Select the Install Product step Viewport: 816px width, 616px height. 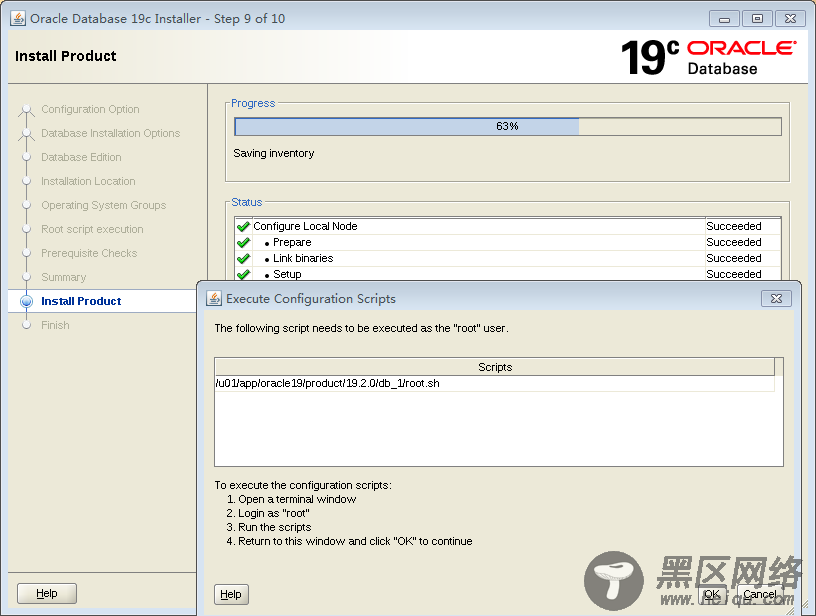click(81, 301)
